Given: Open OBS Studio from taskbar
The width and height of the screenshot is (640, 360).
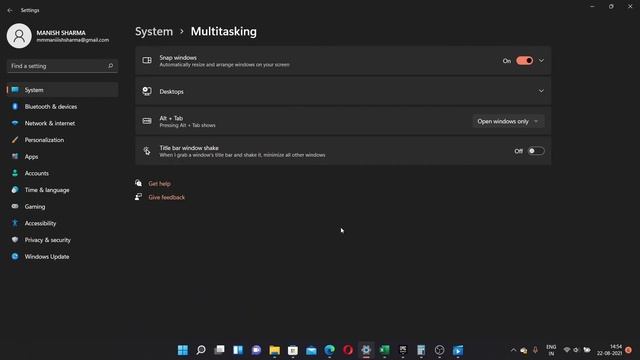Looking at the screenshot, I should point(440,350).
